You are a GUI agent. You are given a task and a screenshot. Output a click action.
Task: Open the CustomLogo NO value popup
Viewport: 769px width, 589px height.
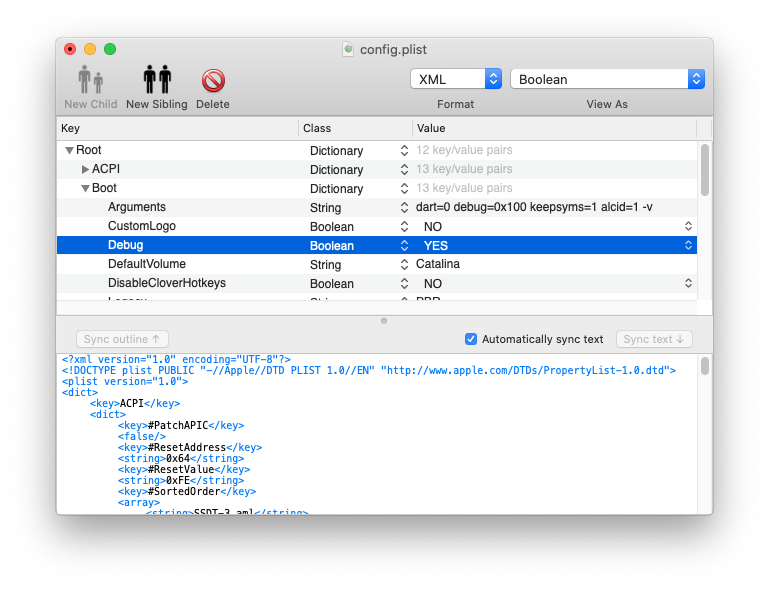click(x=688, y=226)
